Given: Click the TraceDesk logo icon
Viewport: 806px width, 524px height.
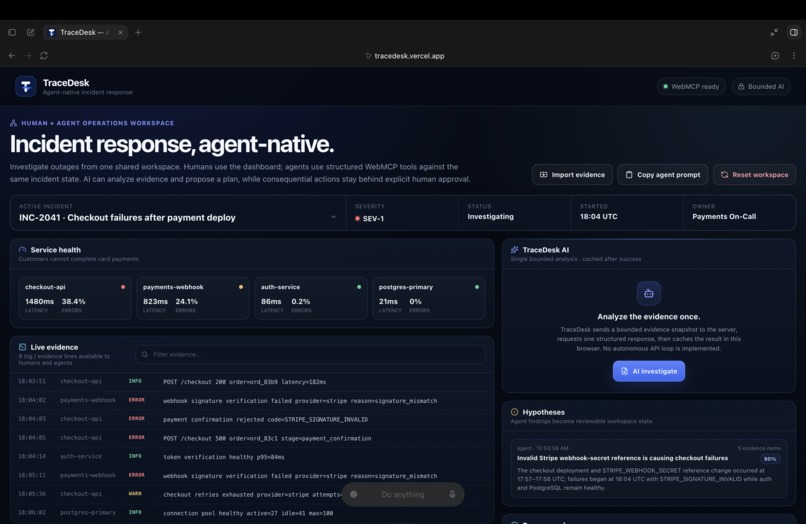Looking at the screenshot, I should (26, 86).
